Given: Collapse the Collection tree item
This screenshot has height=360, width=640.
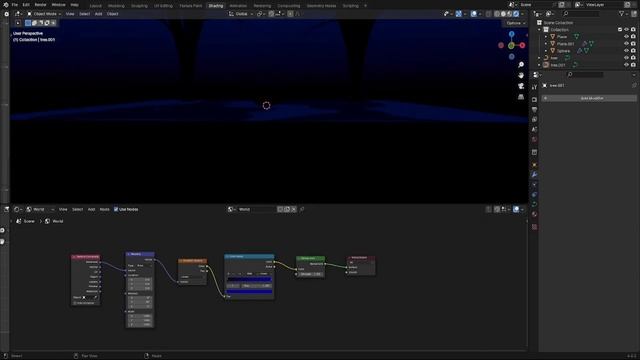Looking at the screenshot, I should pos(539,30).
